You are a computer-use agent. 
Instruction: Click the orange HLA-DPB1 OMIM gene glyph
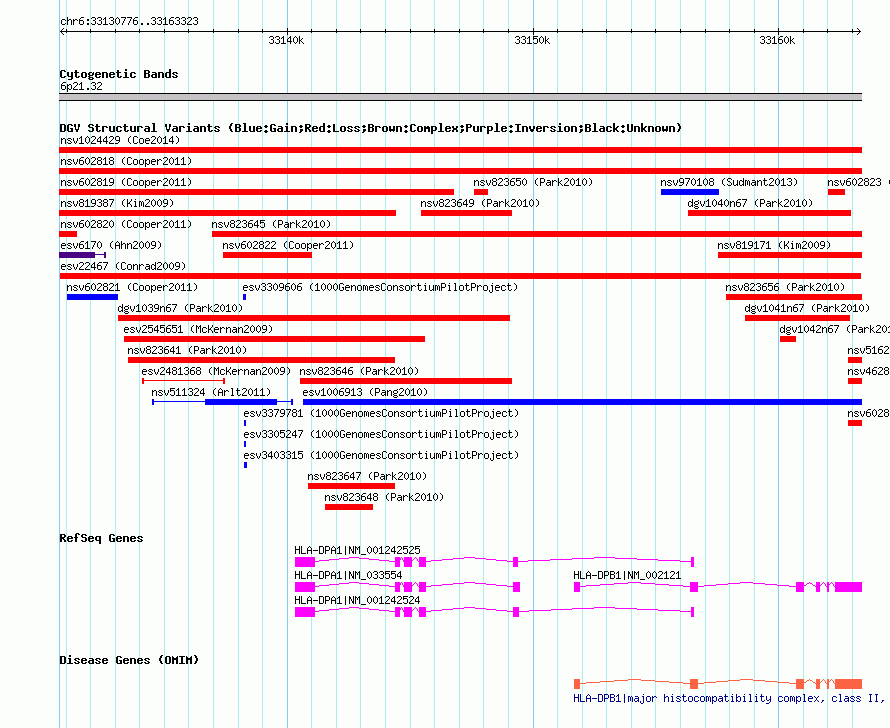[718, 684]
